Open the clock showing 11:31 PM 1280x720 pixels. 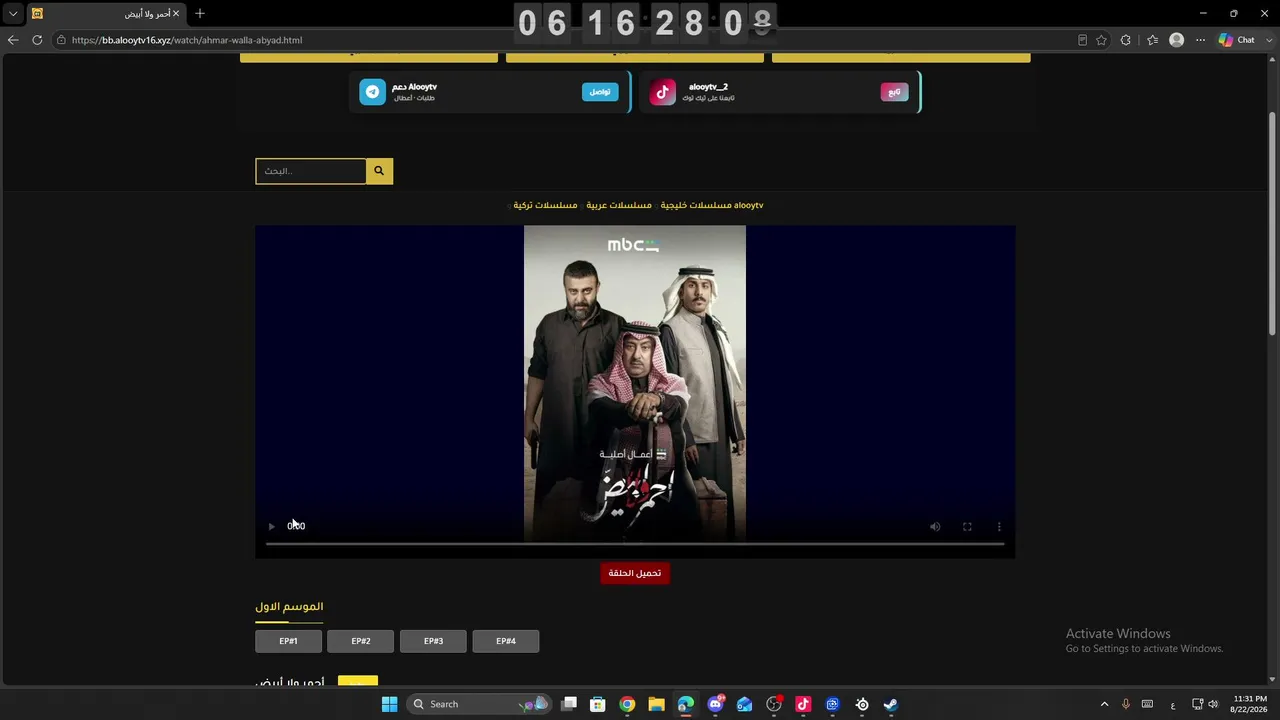click(x=1250, y=704)
